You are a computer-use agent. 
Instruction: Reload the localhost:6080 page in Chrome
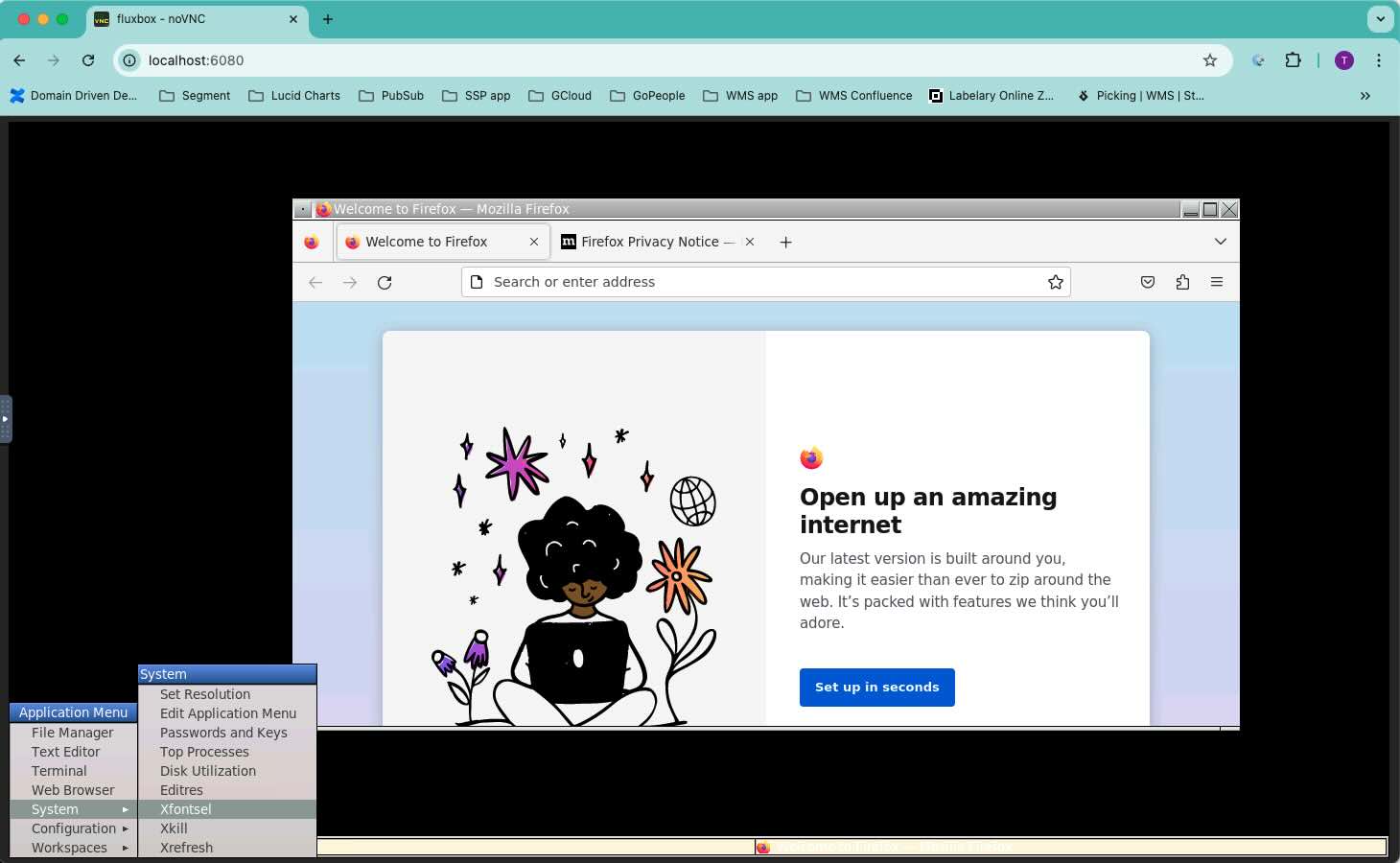pos(88,60)
